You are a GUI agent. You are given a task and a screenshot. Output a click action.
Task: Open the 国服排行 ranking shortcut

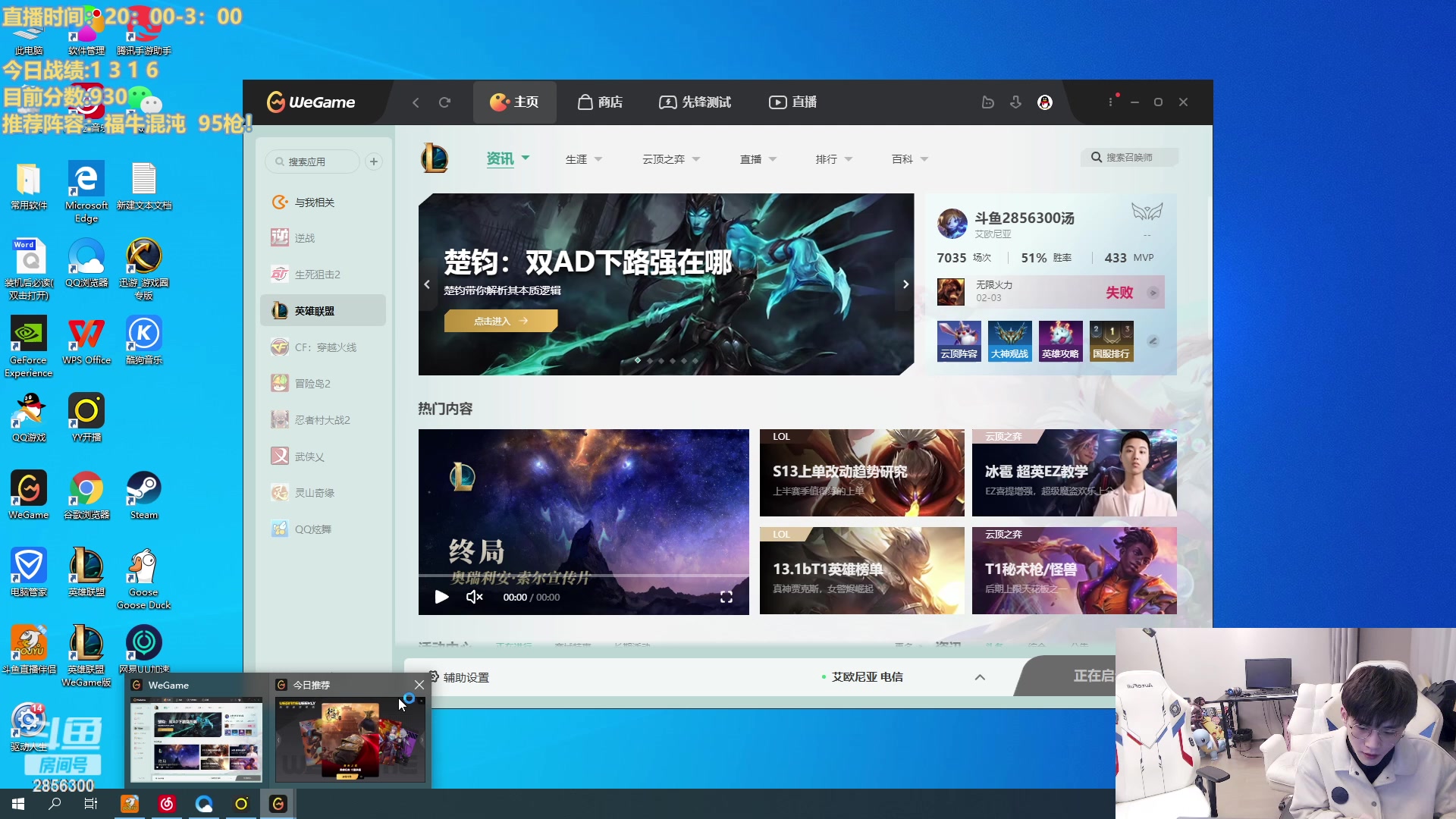tap(1111, 340)
